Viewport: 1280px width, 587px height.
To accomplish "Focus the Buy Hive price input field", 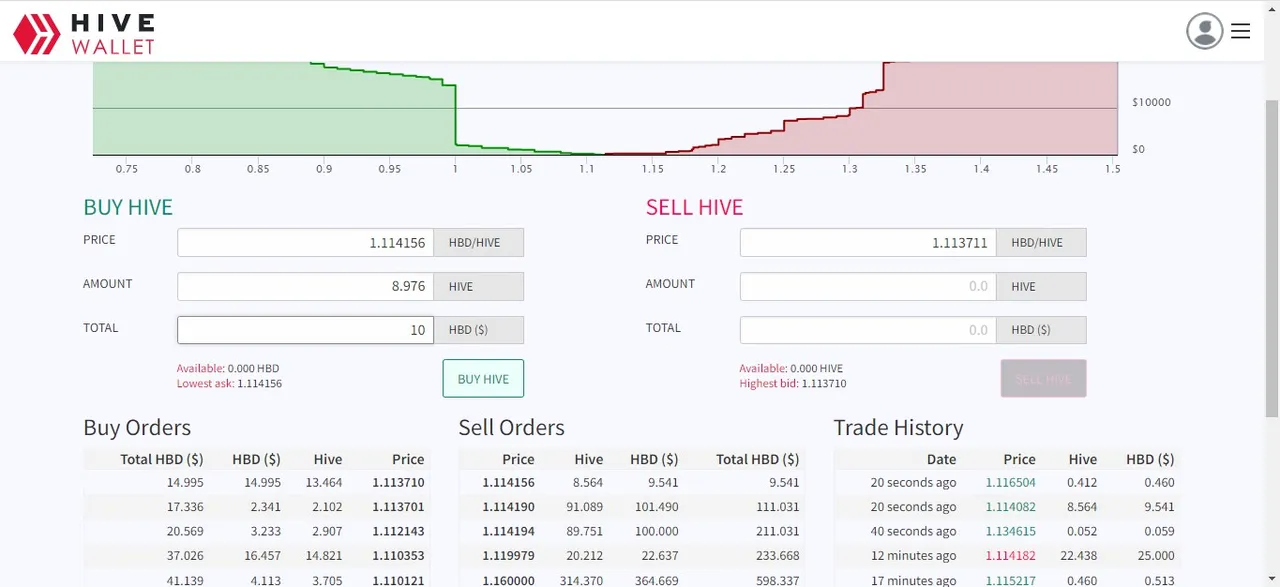I will [305, 242].
